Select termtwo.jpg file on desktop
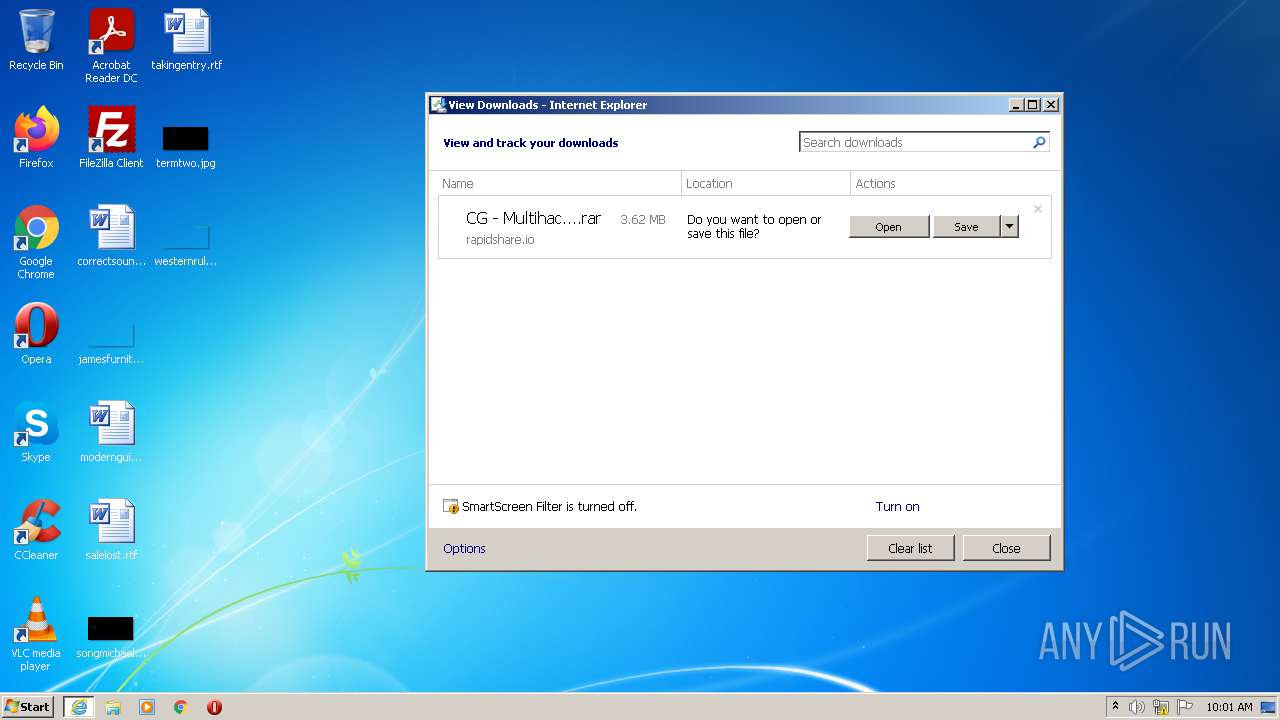This screenshot has height=720, width=1280. 186,146
